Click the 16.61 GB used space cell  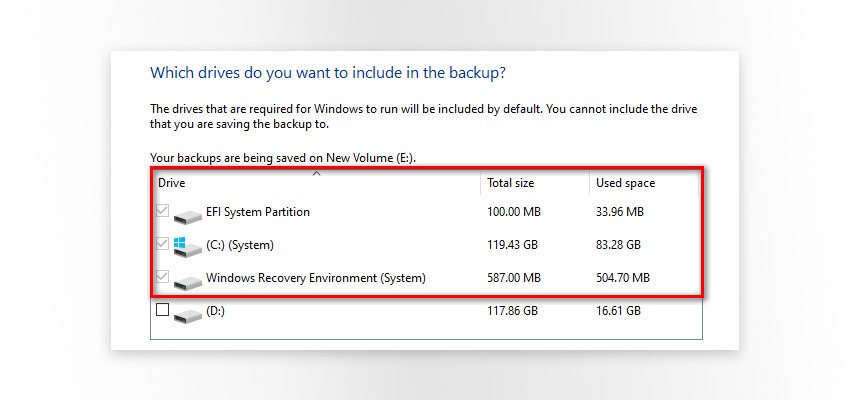coord(618,311)
